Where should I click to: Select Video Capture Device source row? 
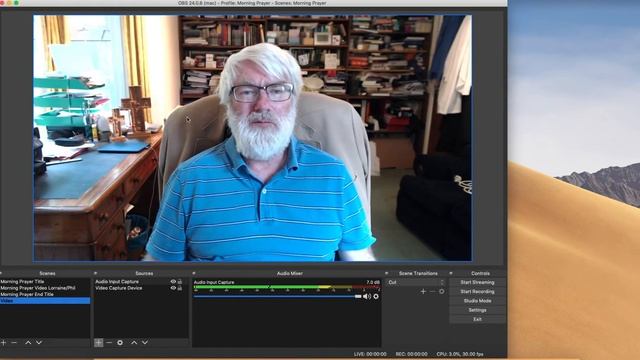[141, 288]
